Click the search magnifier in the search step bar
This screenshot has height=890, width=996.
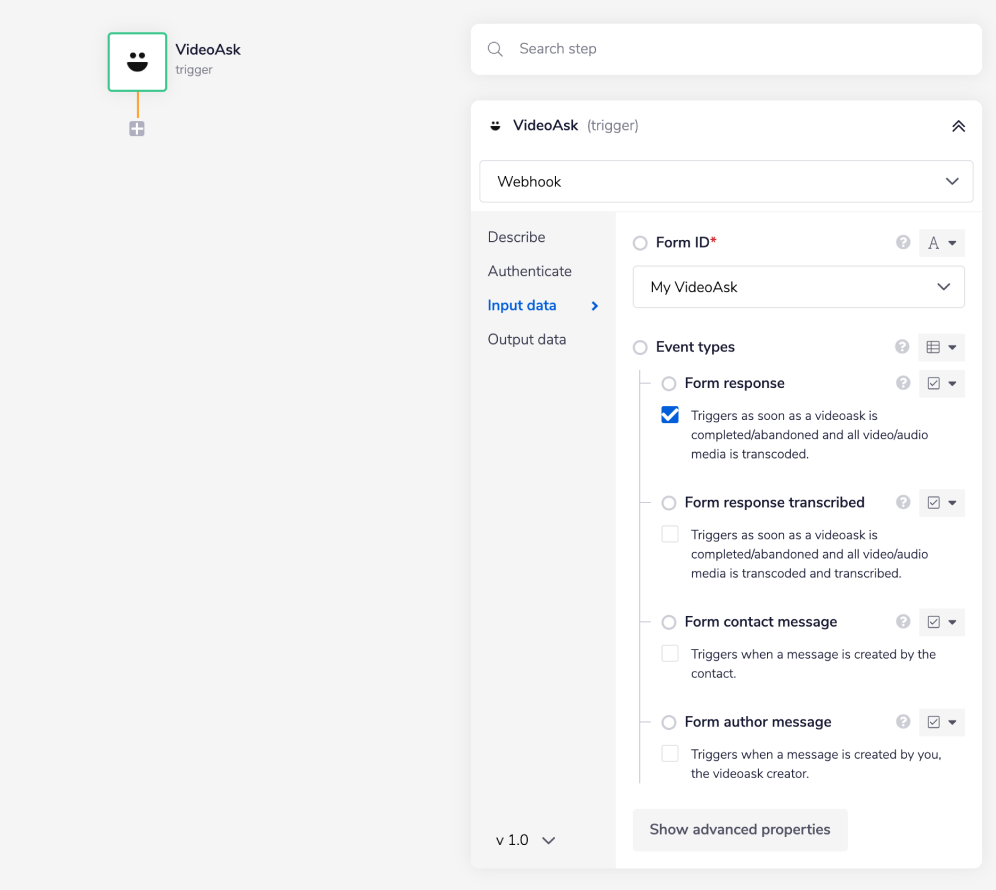tap(495, 48)
